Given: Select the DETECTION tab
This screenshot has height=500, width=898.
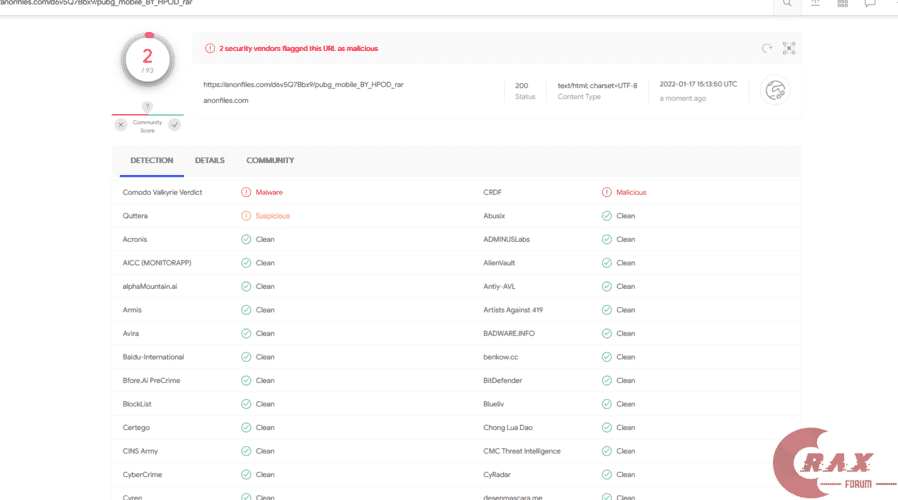Looking at the screenshot, I should click(x=152, y=160).
